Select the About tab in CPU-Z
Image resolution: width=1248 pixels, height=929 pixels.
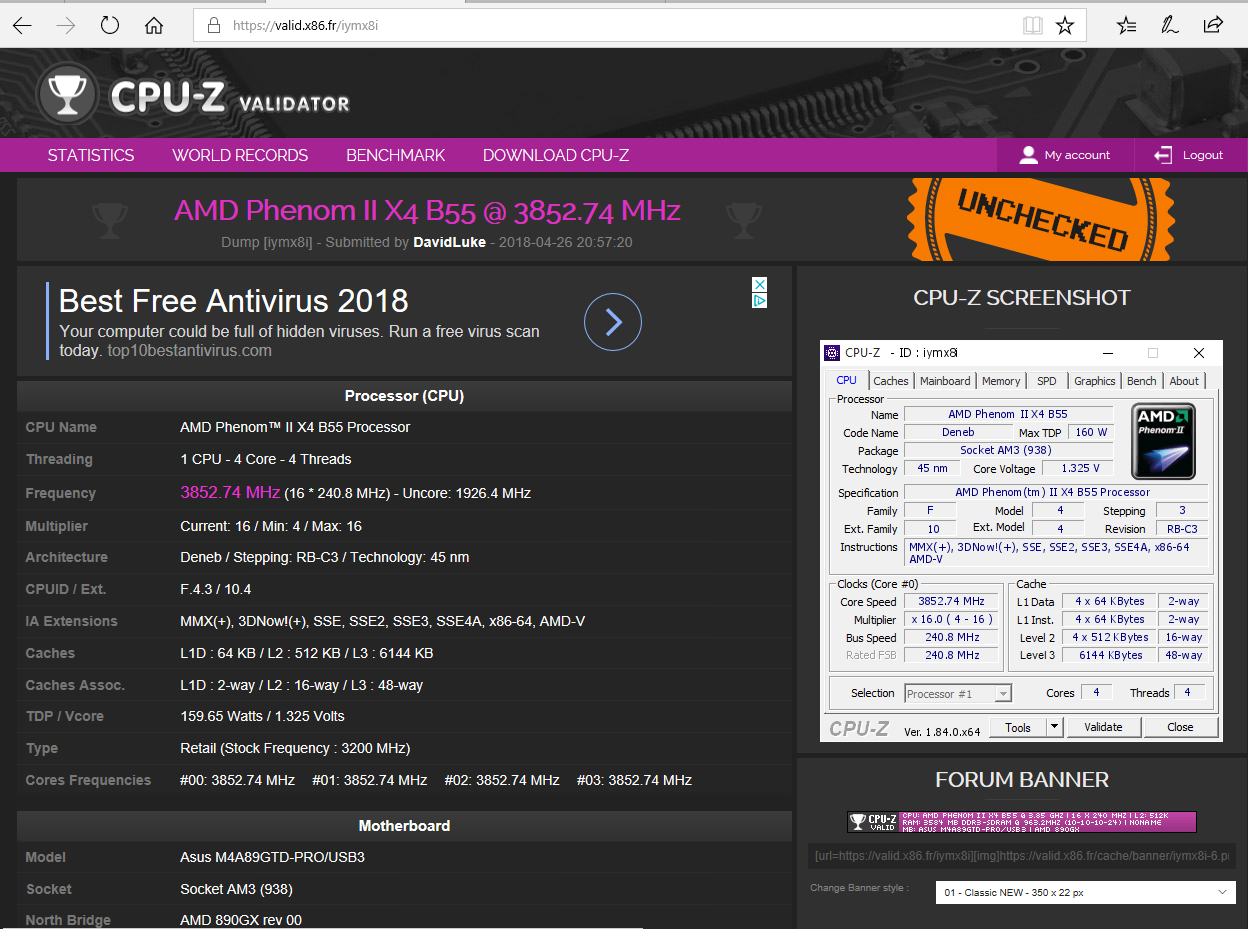coord(1184,381)
